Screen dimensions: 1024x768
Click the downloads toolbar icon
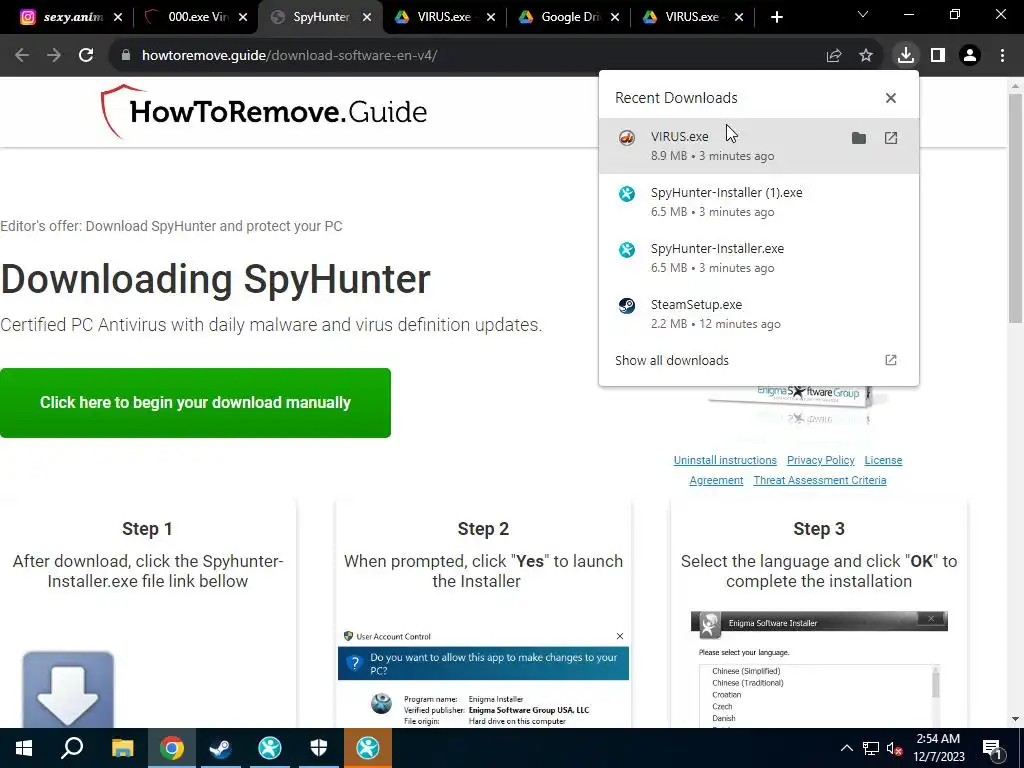click(x=906, y=56)
